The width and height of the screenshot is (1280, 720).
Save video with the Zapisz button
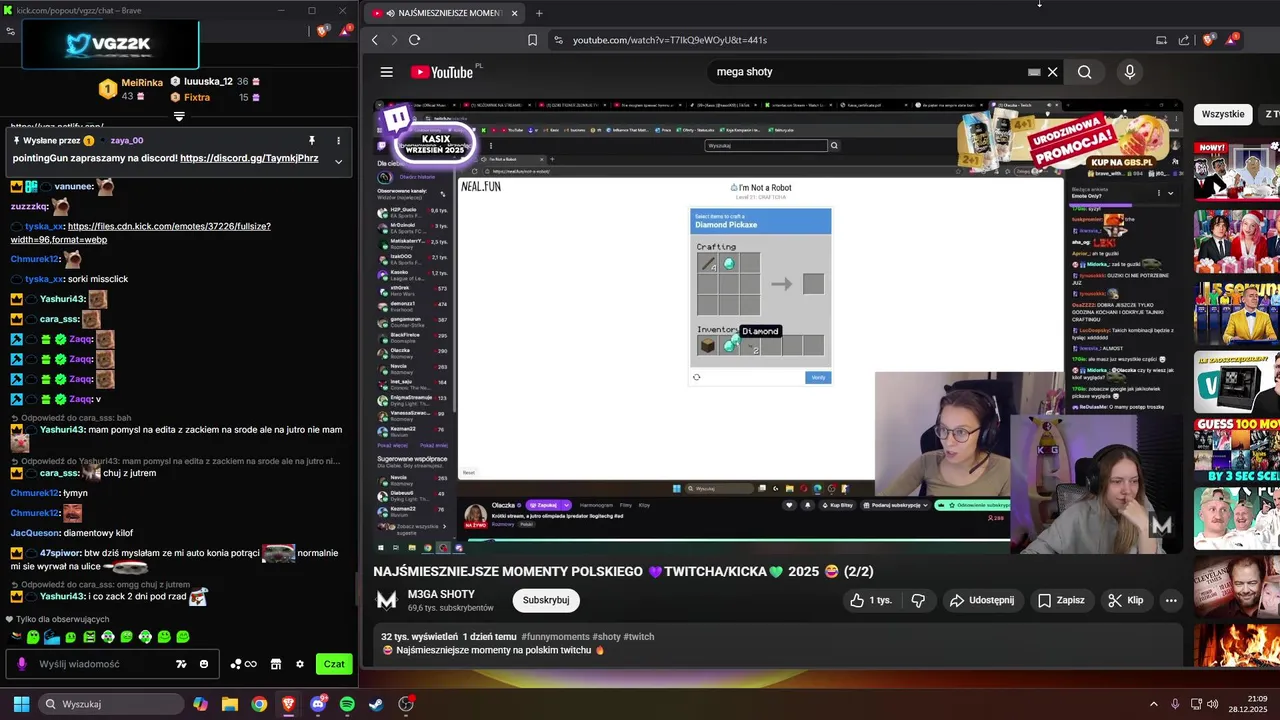[1061, 600]
